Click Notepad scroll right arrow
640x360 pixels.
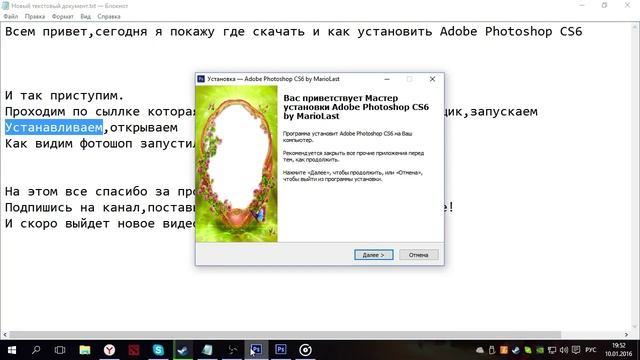[x=627, y=335]
